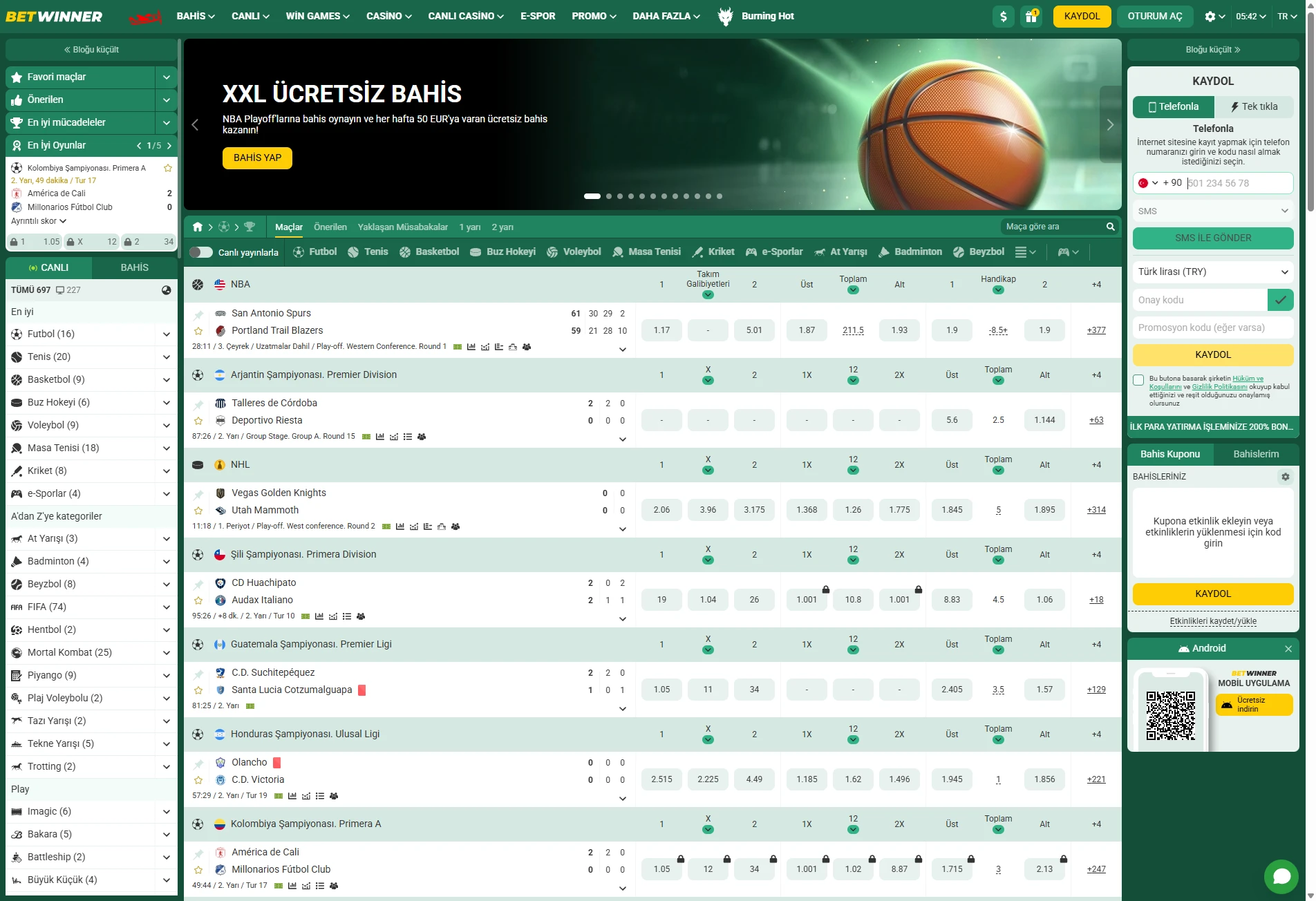The width and height of the screenshot is (1316, 901).
Task: Select the Buz Hokeyi sport filter
Action: click(502, 252)
